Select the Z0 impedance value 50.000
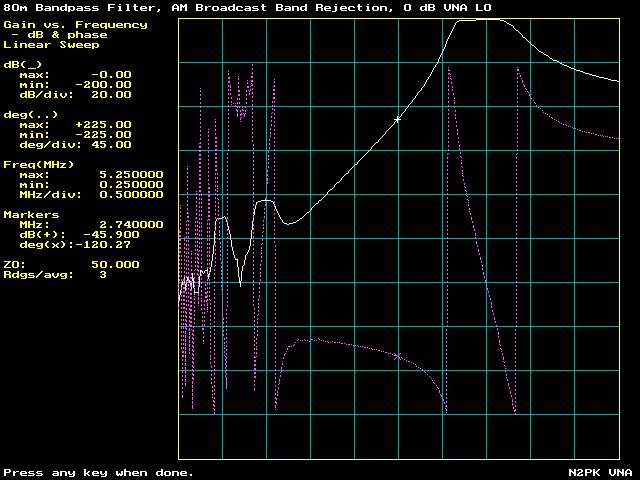The width and height of the screenshot is (640, 480). pos(114,265)
